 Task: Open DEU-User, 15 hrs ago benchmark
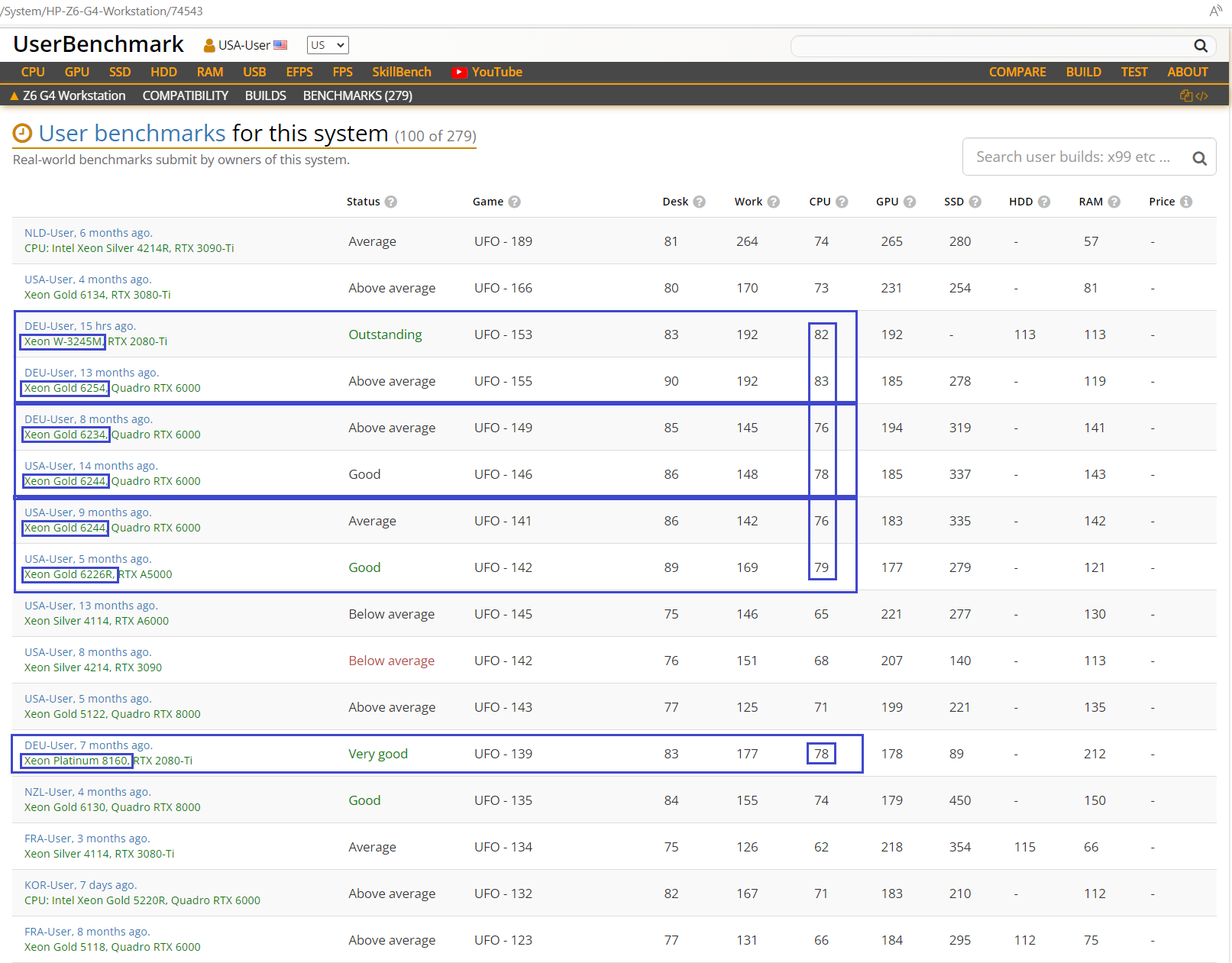(x=80, y=326)
